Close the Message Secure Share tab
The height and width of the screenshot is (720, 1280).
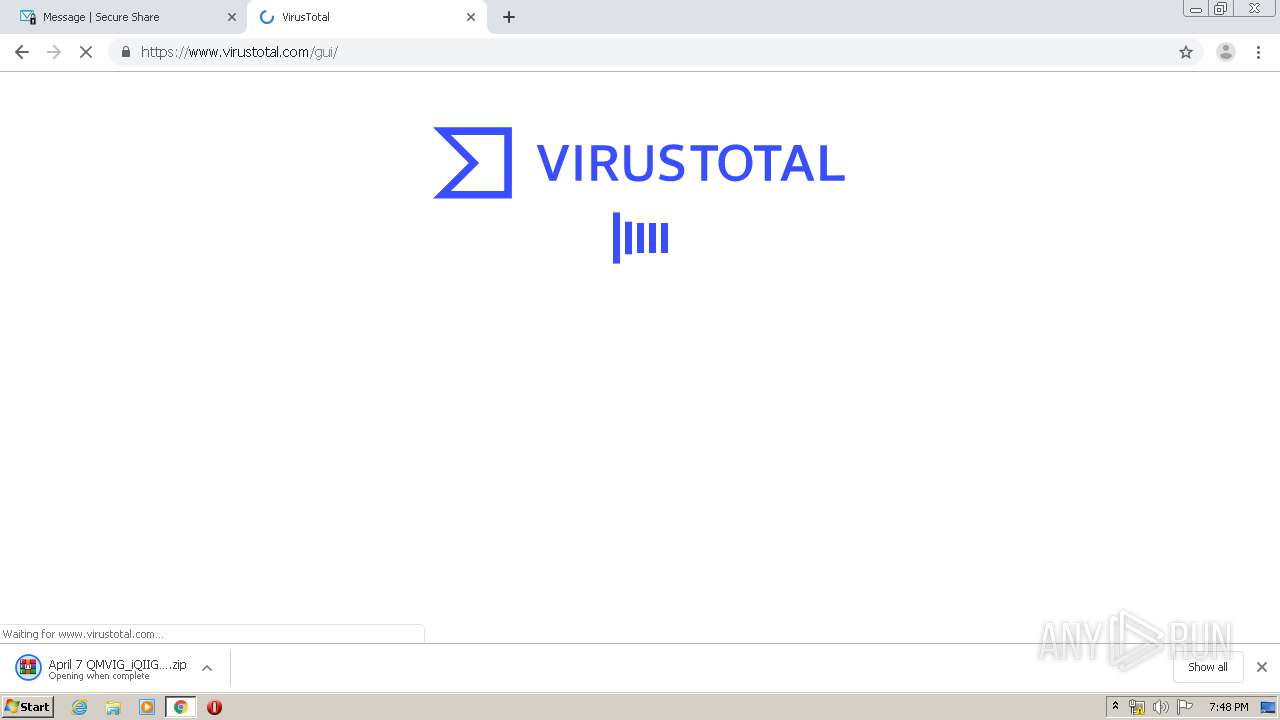pyautogui.click(x=232, y=17)
